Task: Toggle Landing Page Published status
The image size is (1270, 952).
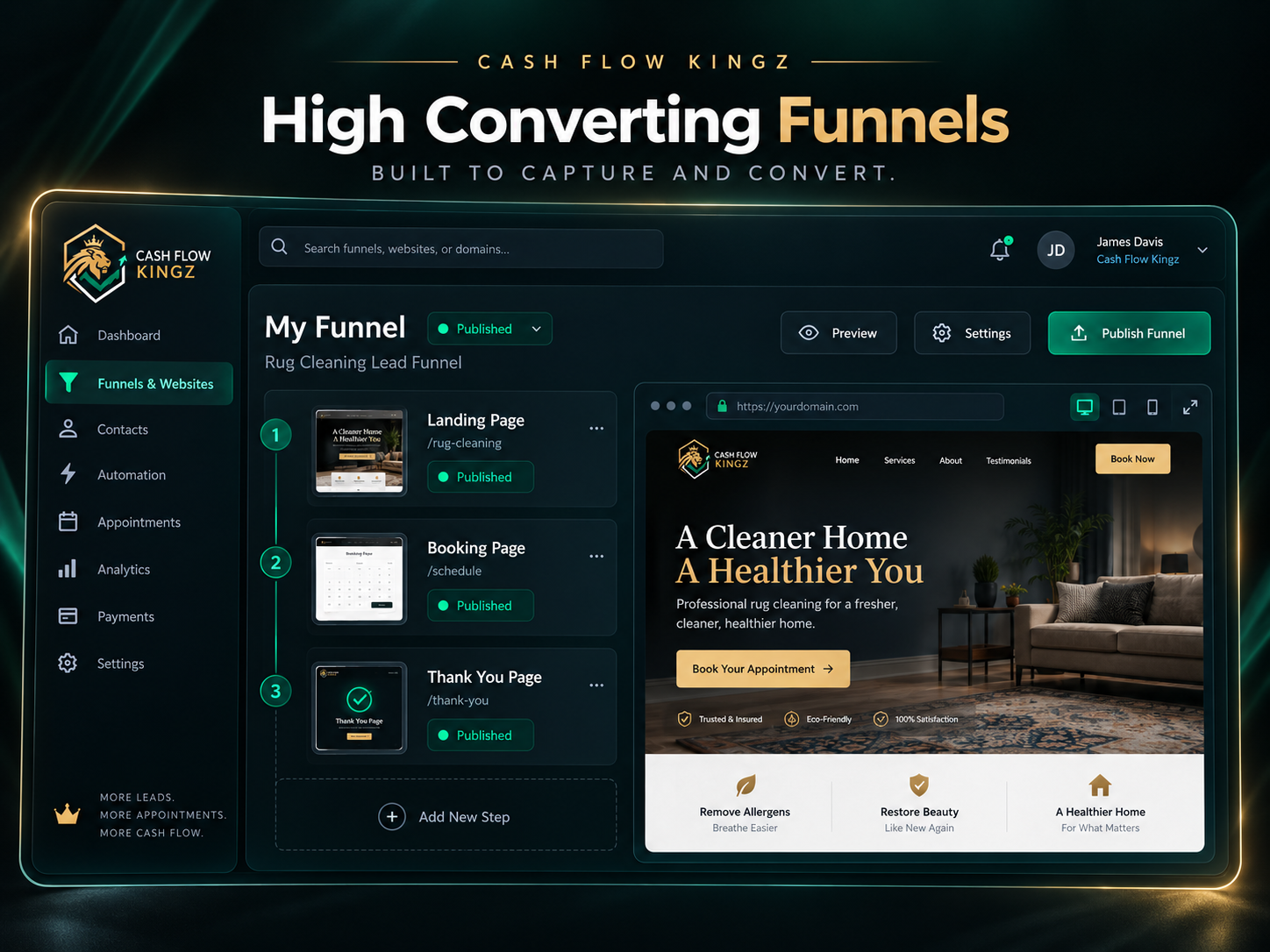Action: 481,477
